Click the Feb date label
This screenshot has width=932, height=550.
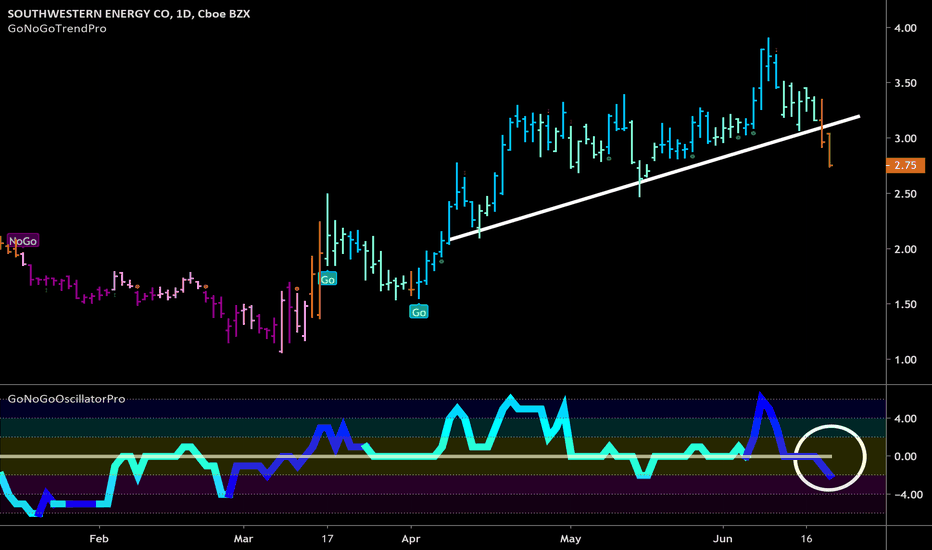pos(99,539)
